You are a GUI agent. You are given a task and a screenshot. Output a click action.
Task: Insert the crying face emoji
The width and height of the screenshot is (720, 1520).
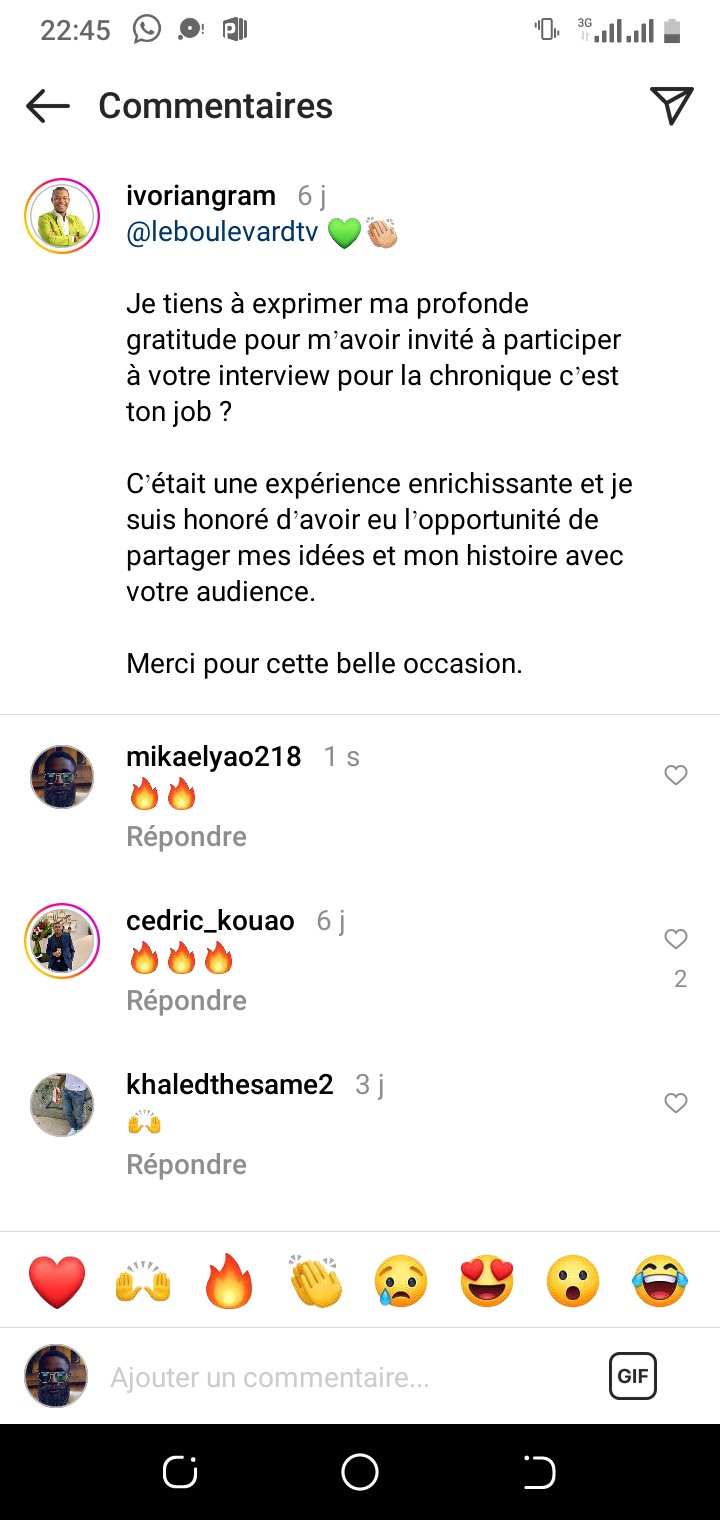401,1281
